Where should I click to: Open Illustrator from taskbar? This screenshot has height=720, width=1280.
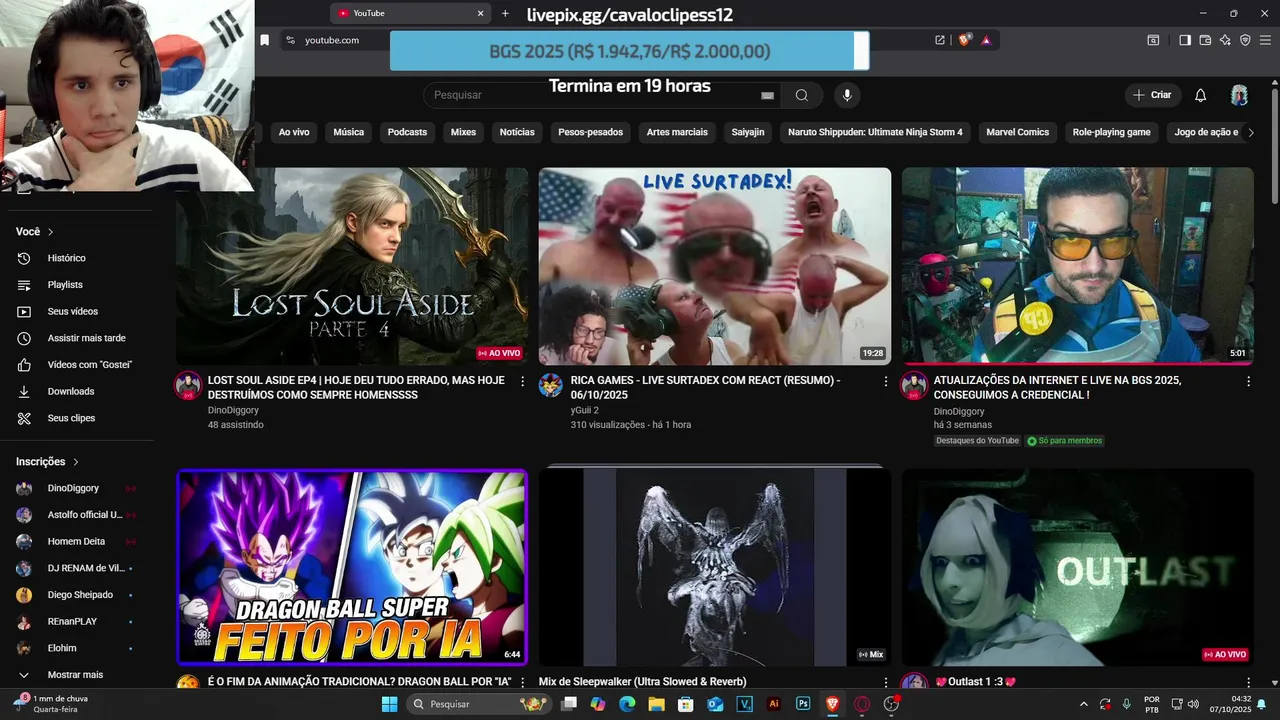(x=773, y=704)
